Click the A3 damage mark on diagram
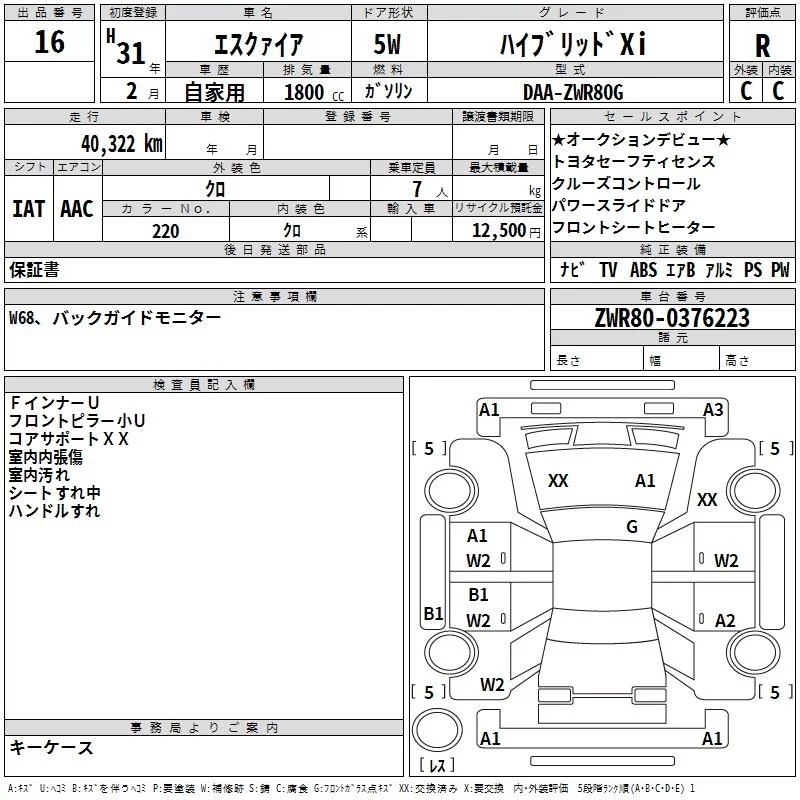Viewport: 800px width, 800px height. click(713, 410)
